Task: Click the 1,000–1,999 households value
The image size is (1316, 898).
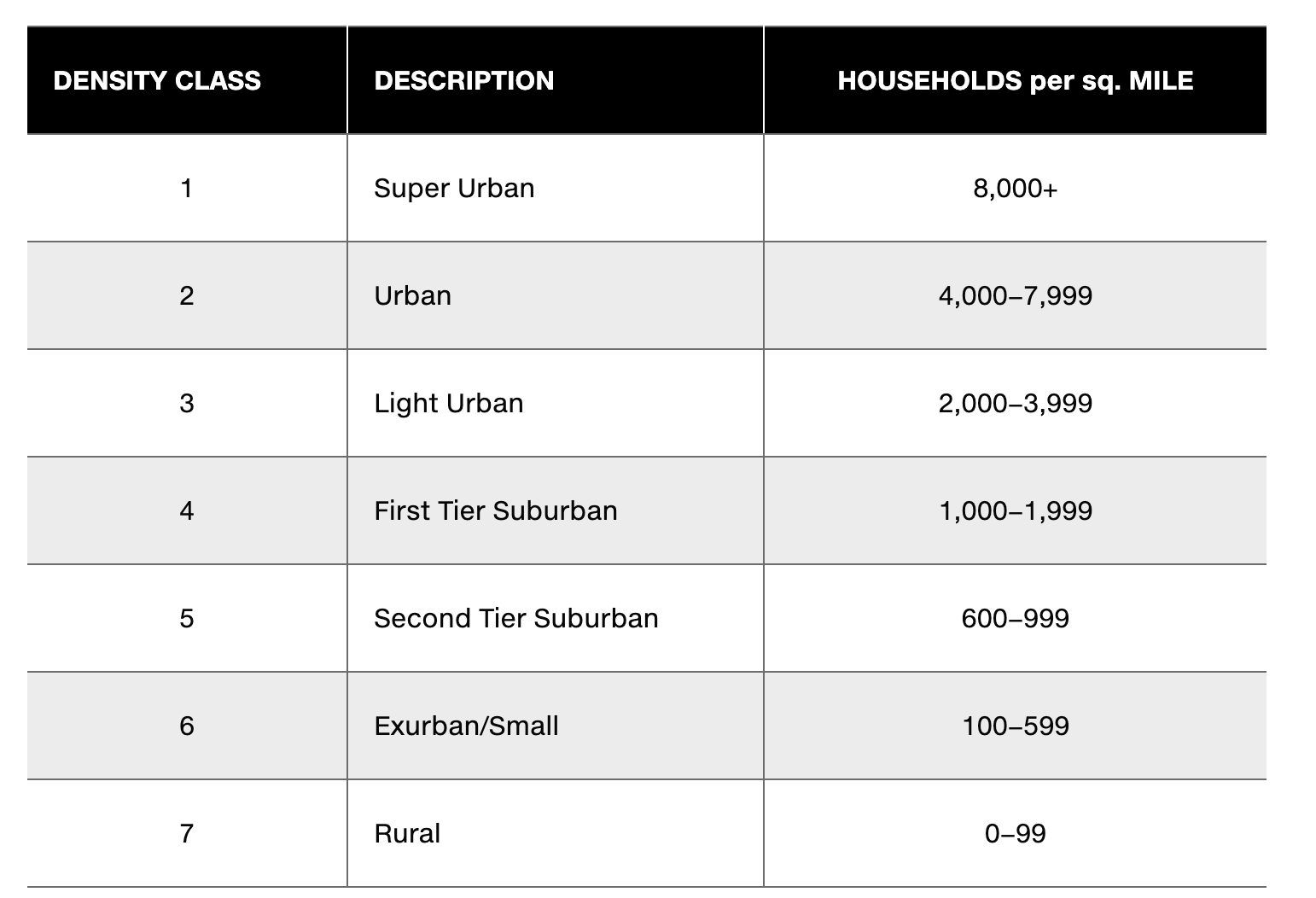Action: pyautogui.click(x=1015, y=510)
